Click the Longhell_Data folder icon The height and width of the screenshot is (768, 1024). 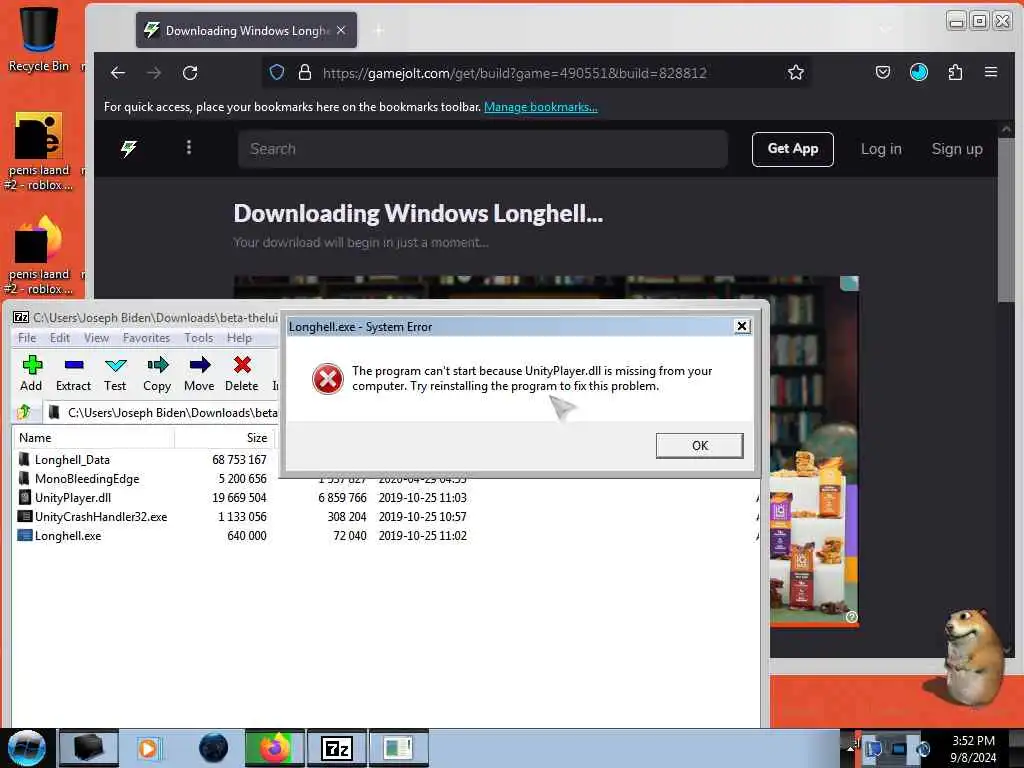pyautogui.click(x=25, y=460)
